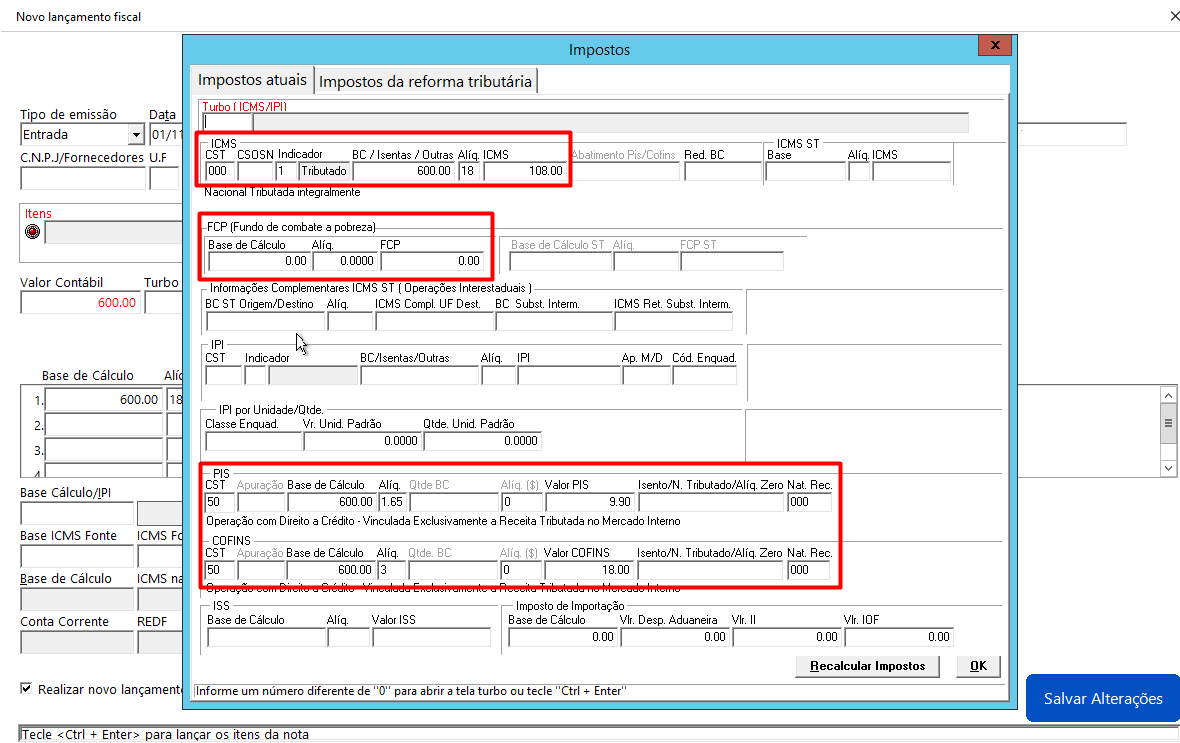
Task: Click the C.N.P.J/Fornecedores field
Action: pyautogui.click(x=83, y=178)
